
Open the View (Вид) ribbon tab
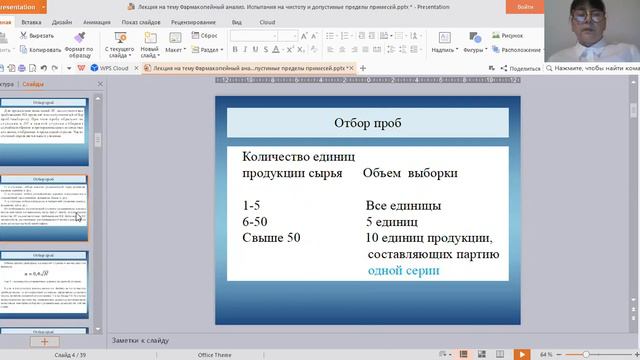pos(237,22)
